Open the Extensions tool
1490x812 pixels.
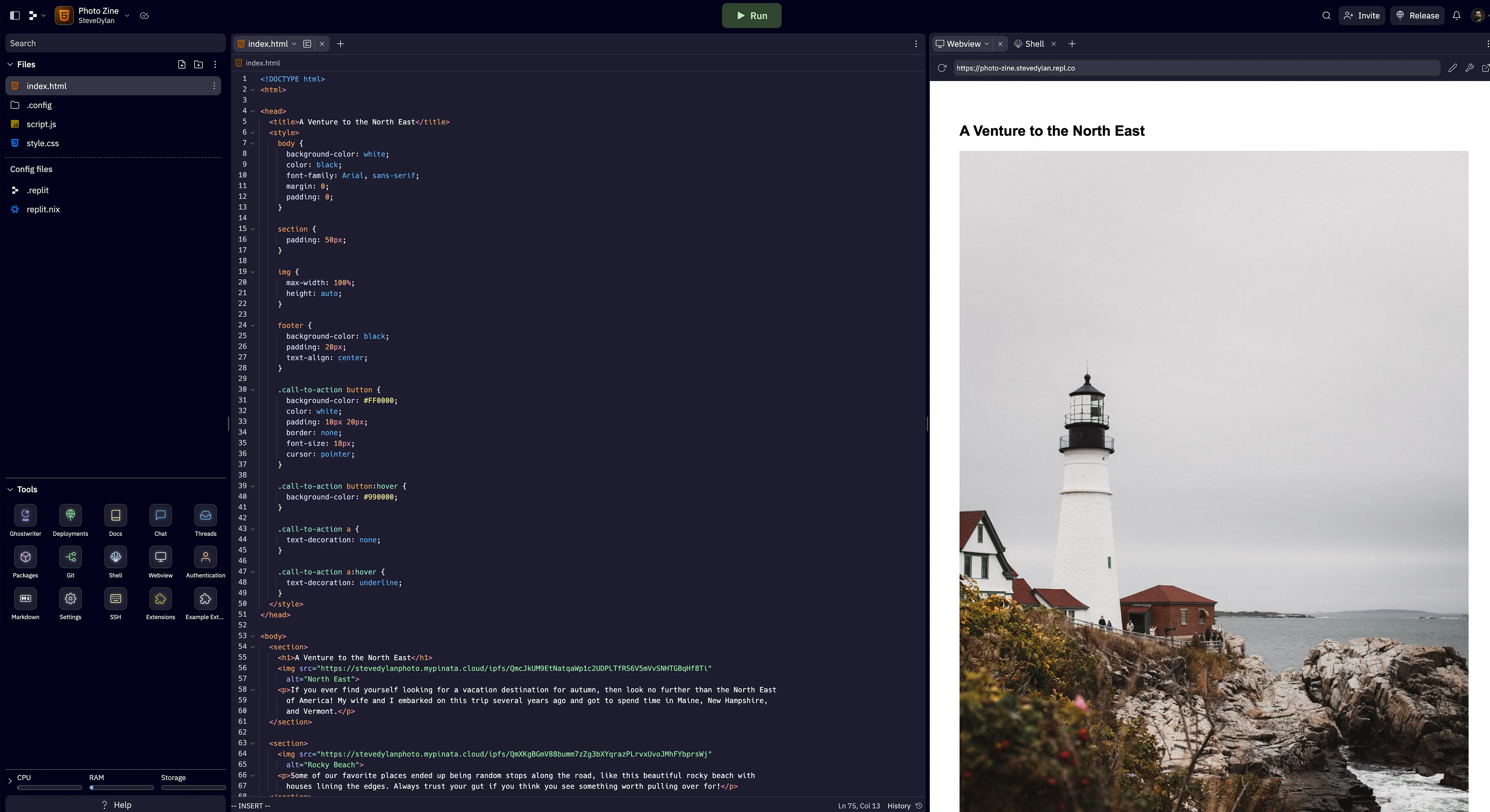(160, 598)
